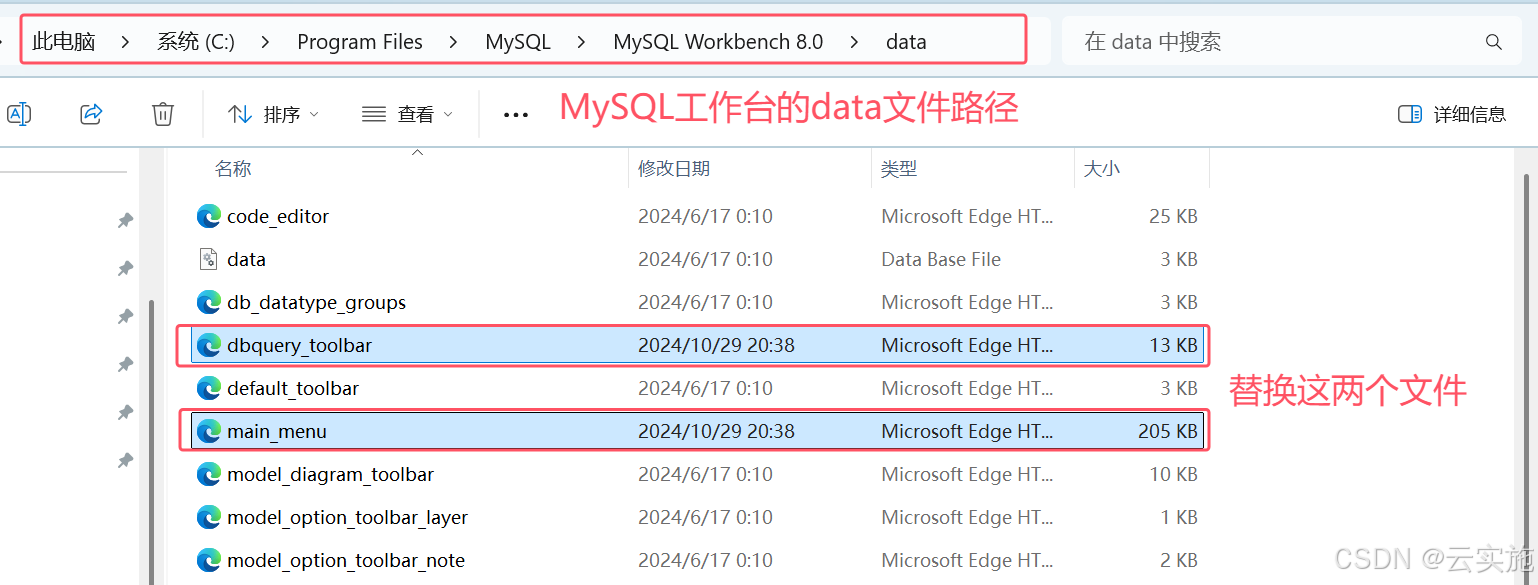Image resolution: width=1538 pixels, height=585 pixels.
Task: Open the Sort (排序) dropdown
Action: [x=273, y=114]
